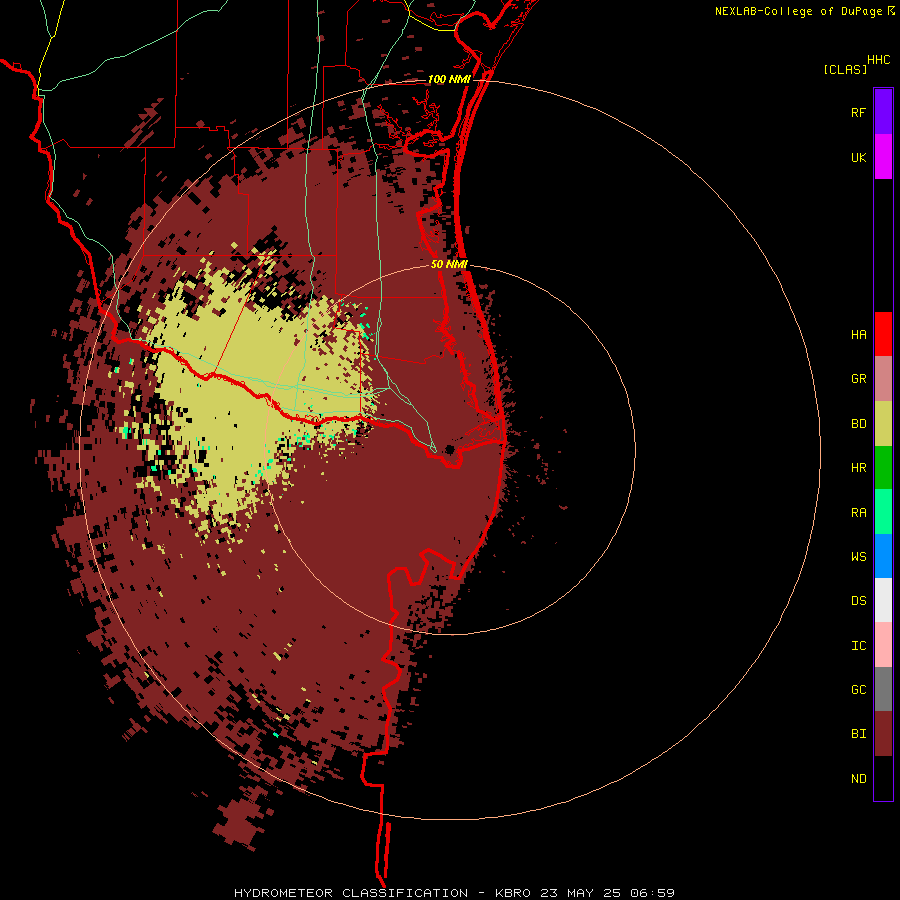This screenshot has width=900, height=900.
Task: Click the BD legend label
Action: pyautogui.click(x=858, y=424)
